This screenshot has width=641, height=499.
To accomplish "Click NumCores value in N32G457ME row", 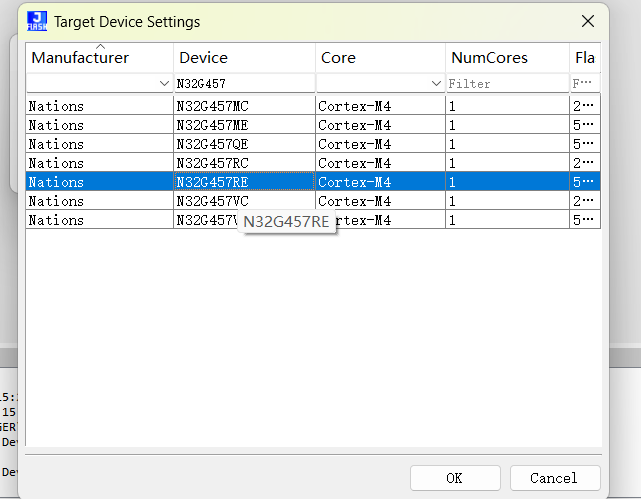I will (x=507, y=125).
